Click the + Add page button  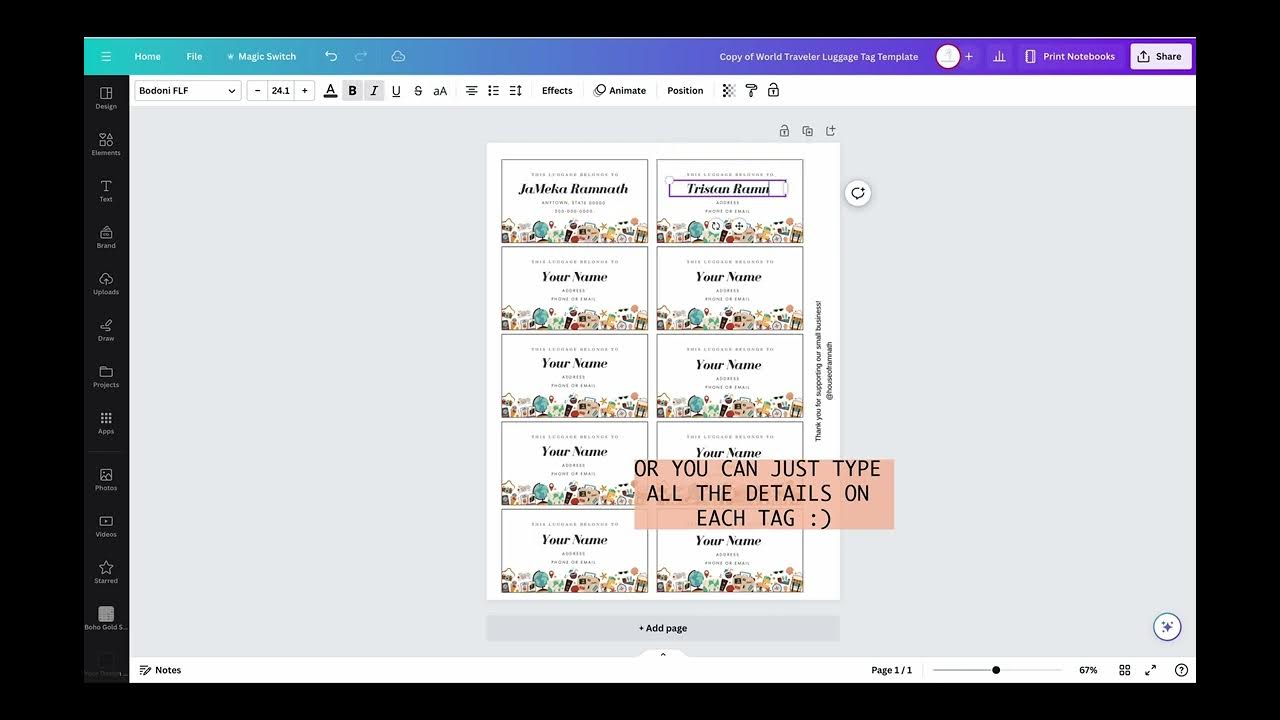(x=663, y=628)
